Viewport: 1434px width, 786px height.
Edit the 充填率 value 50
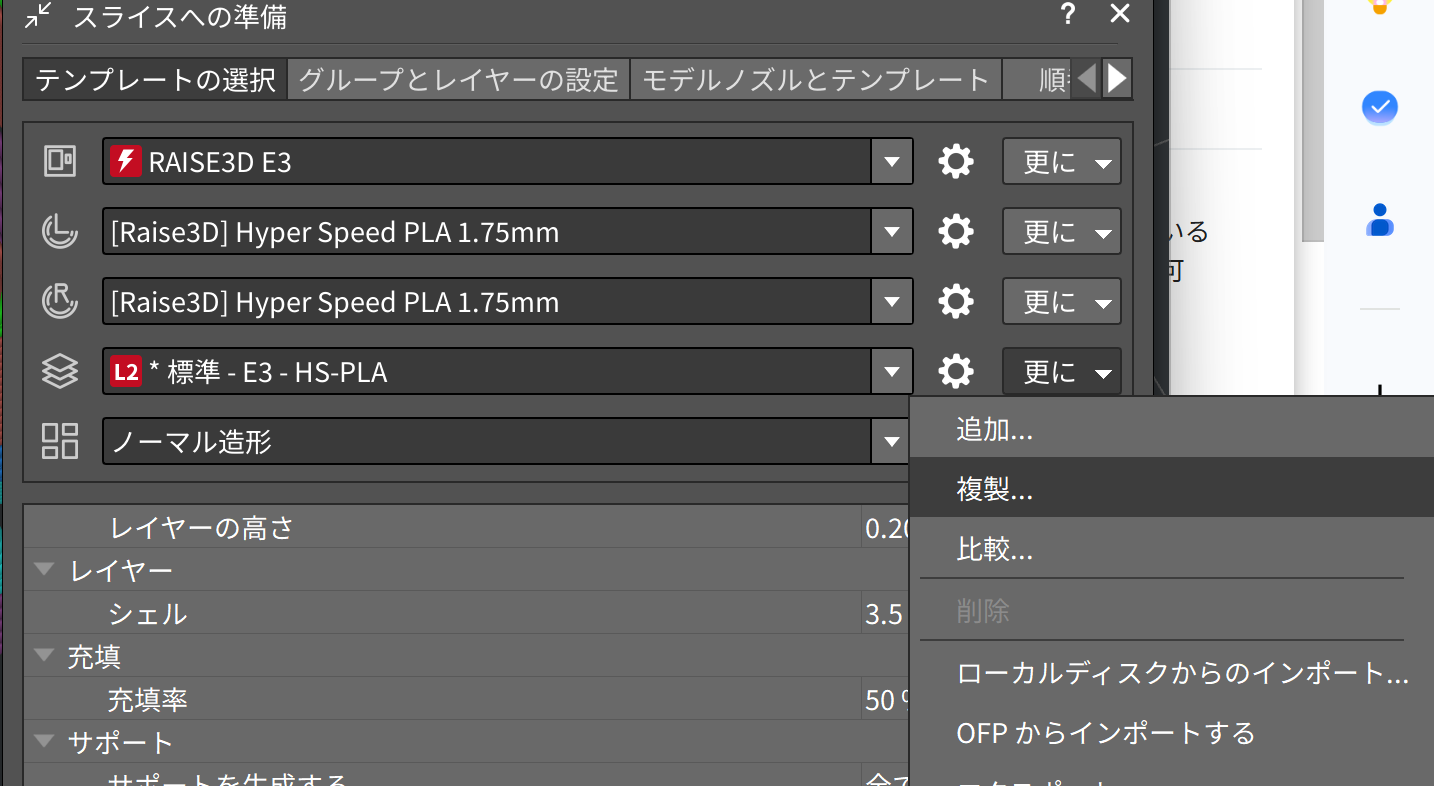(885, 699)
